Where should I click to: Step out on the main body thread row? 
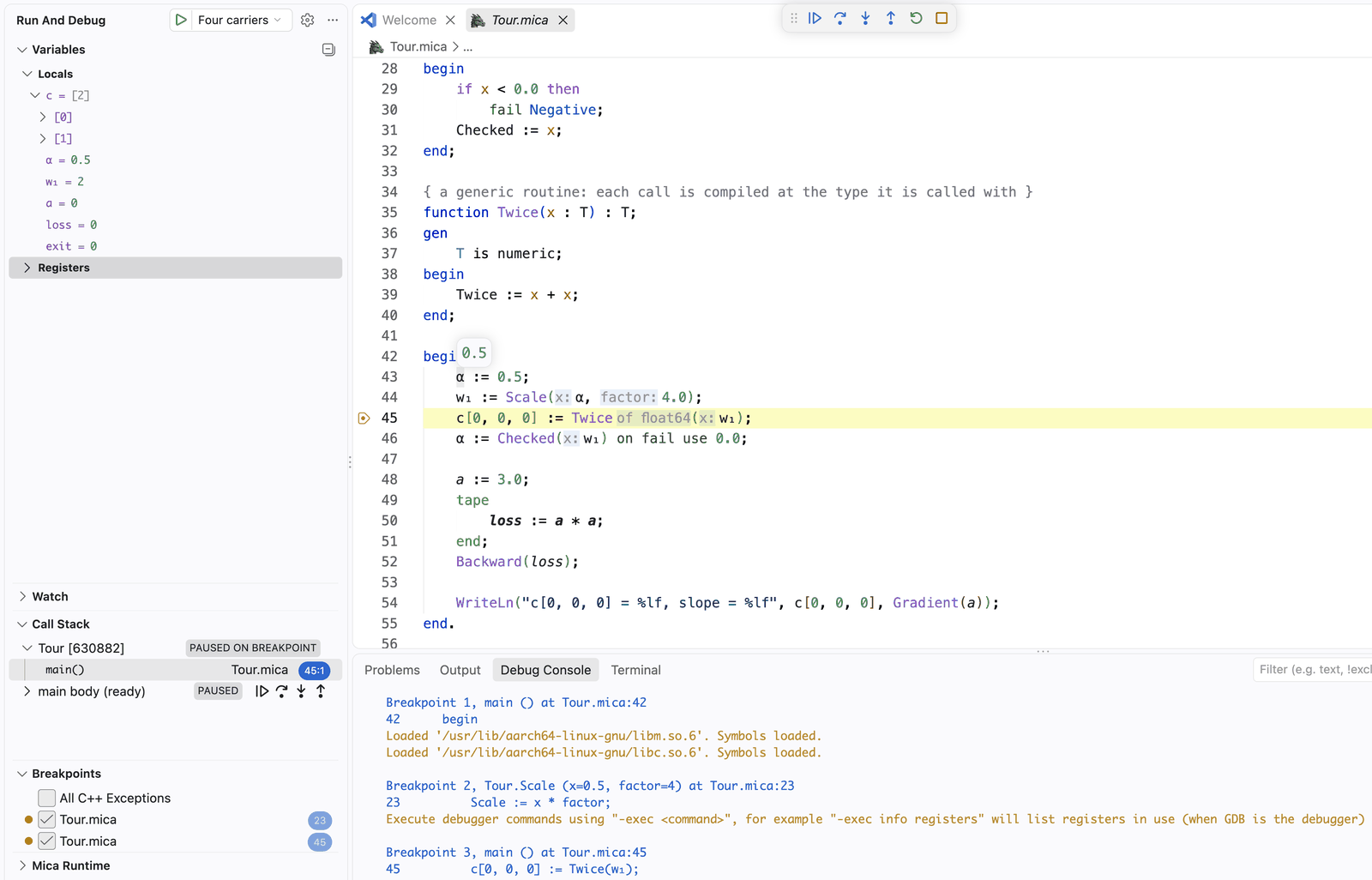tap(321, 691)
